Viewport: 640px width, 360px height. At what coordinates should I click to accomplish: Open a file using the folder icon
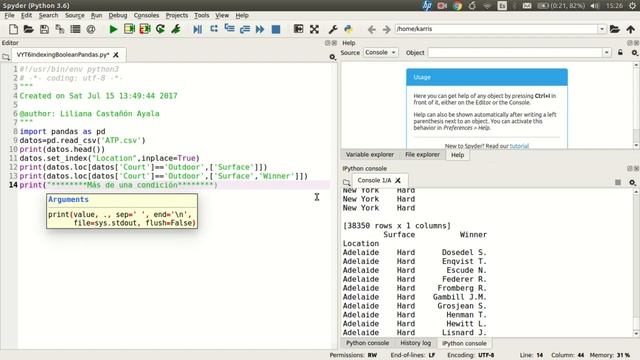[29, 29]
